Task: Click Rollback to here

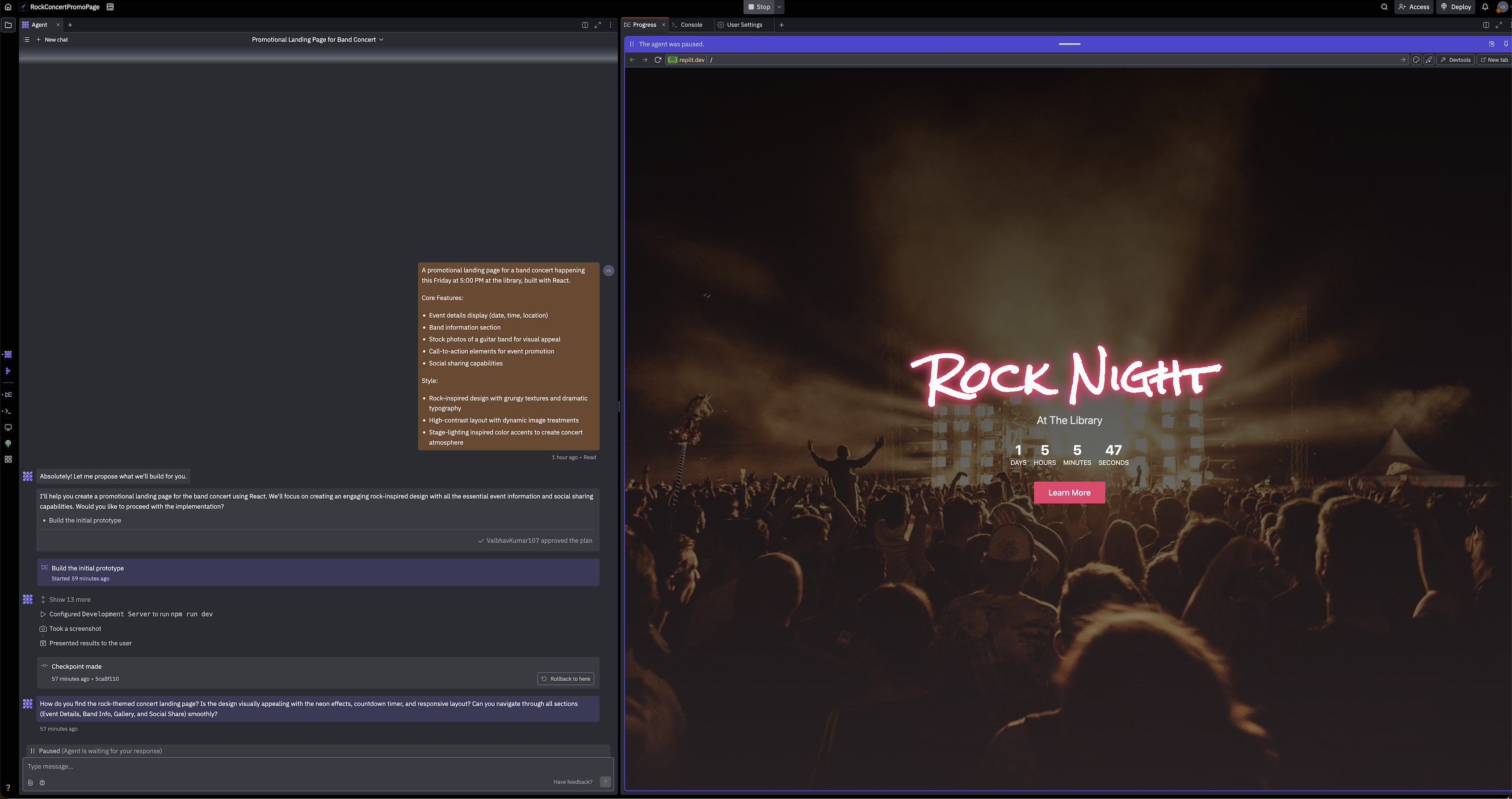Action: (565, 679)
